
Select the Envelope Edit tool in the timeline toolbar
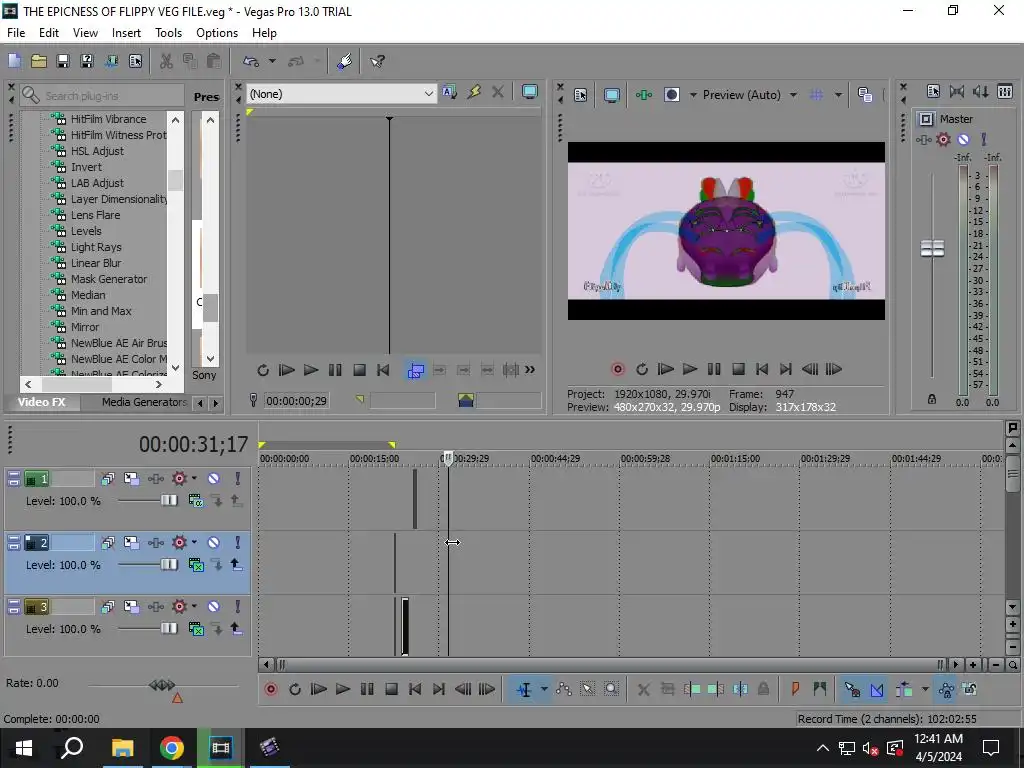(x=564, y=689)
